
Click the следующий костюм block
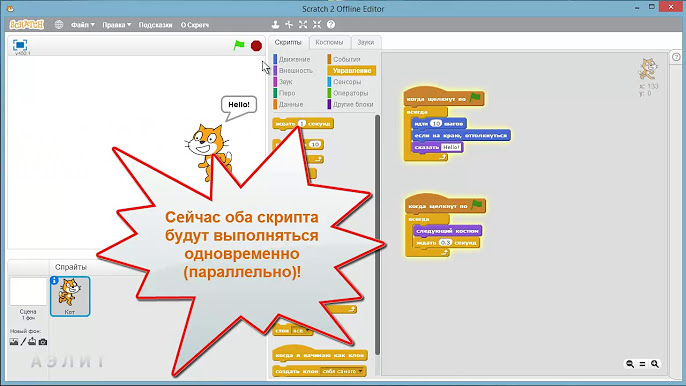pyautogui.click(x=448, y=231)
